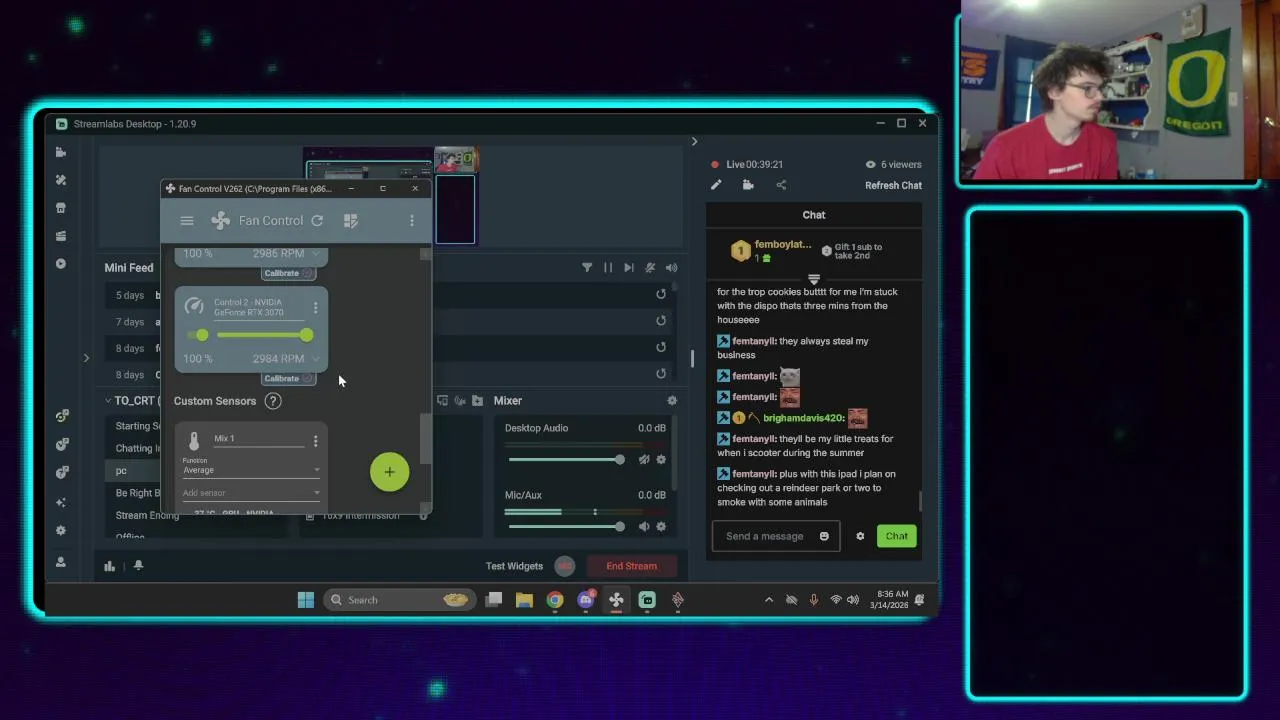Pause the Mini Feed alert queue

pyautogui.click(x=608, y=268)
